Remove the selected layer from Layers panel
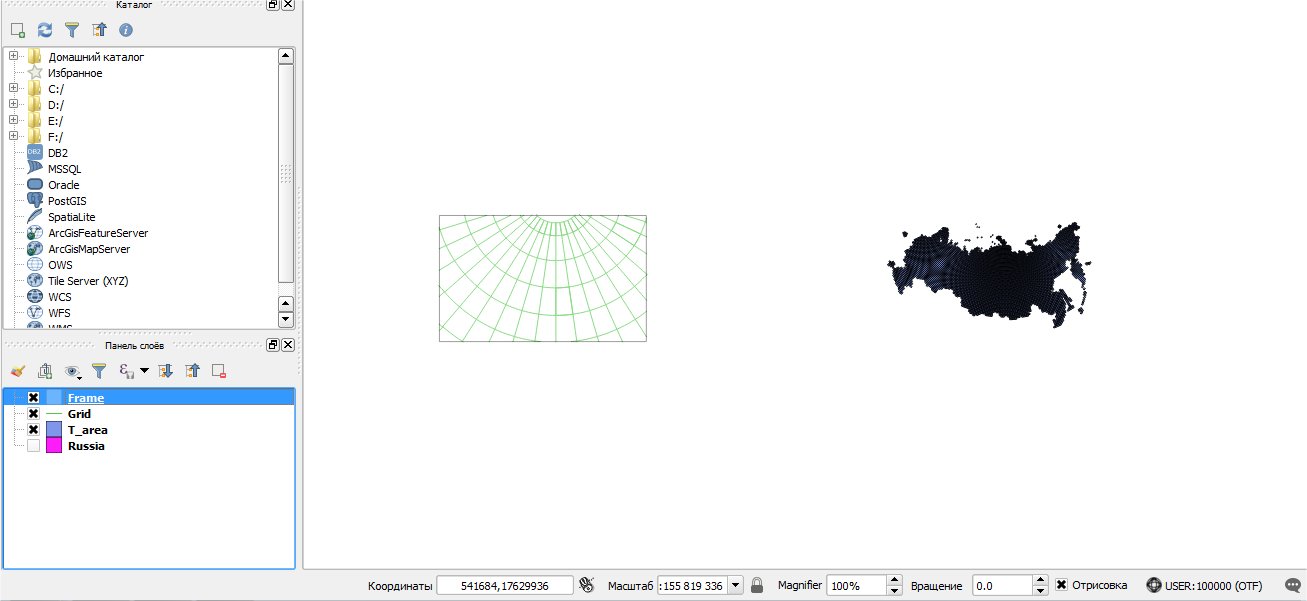This screenshot has height=601, width=1307. tap(219, 371)
